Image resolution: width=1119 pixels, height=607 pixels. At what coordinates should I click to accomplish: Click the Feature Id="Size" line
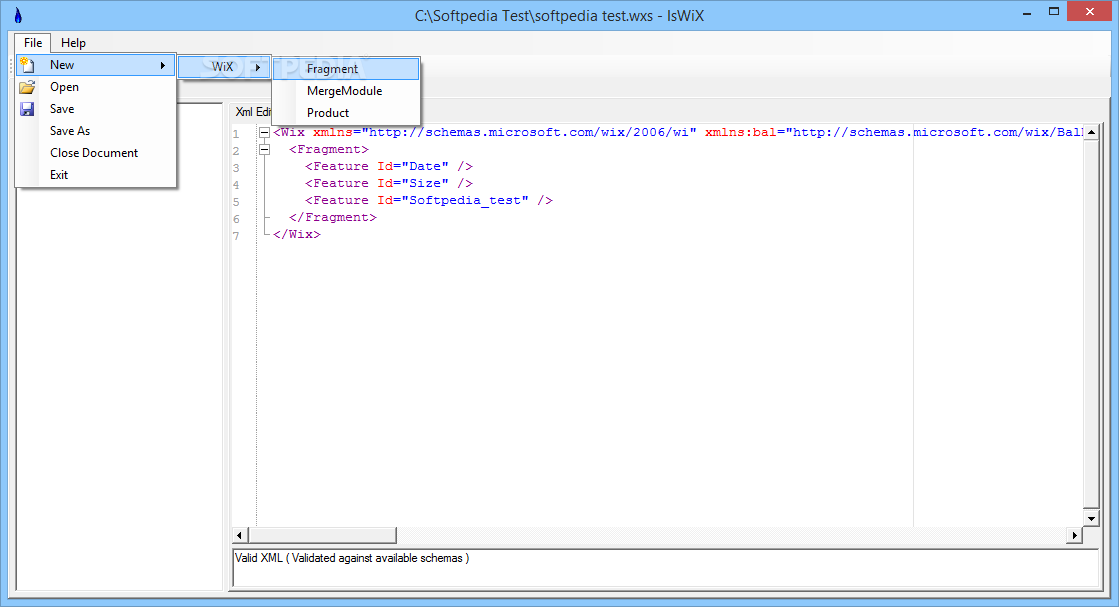389,183
